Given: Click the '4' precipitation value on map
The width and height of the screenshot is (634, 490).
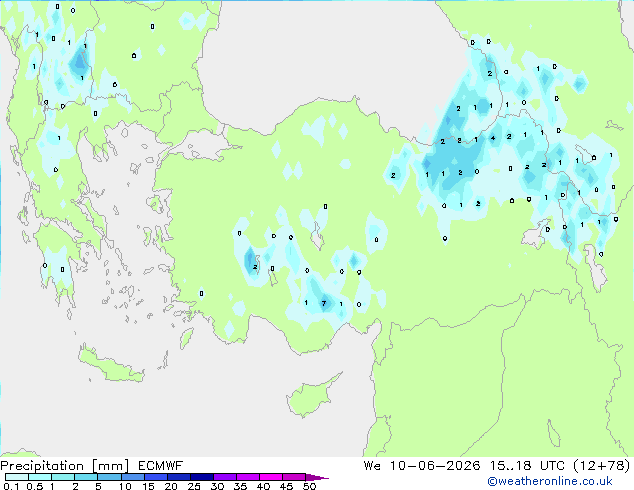Looking at the screenshot, I should point(492,138).
